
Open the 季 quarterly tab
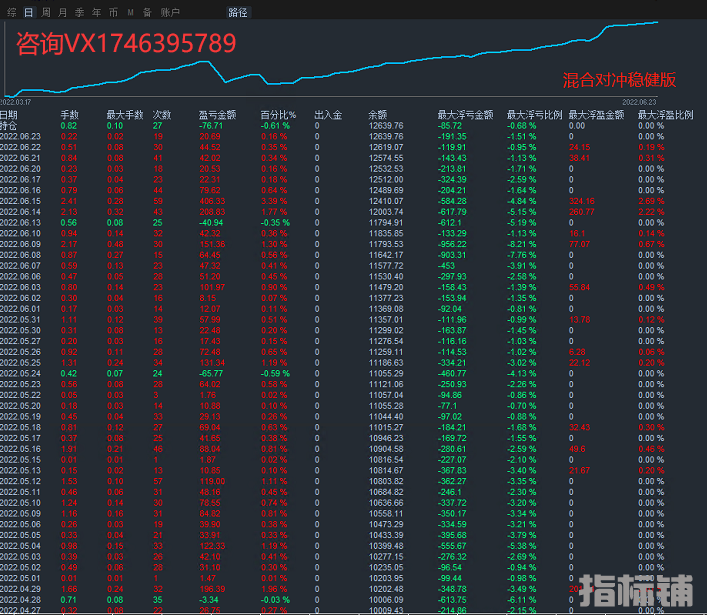[x=80, y=12]
